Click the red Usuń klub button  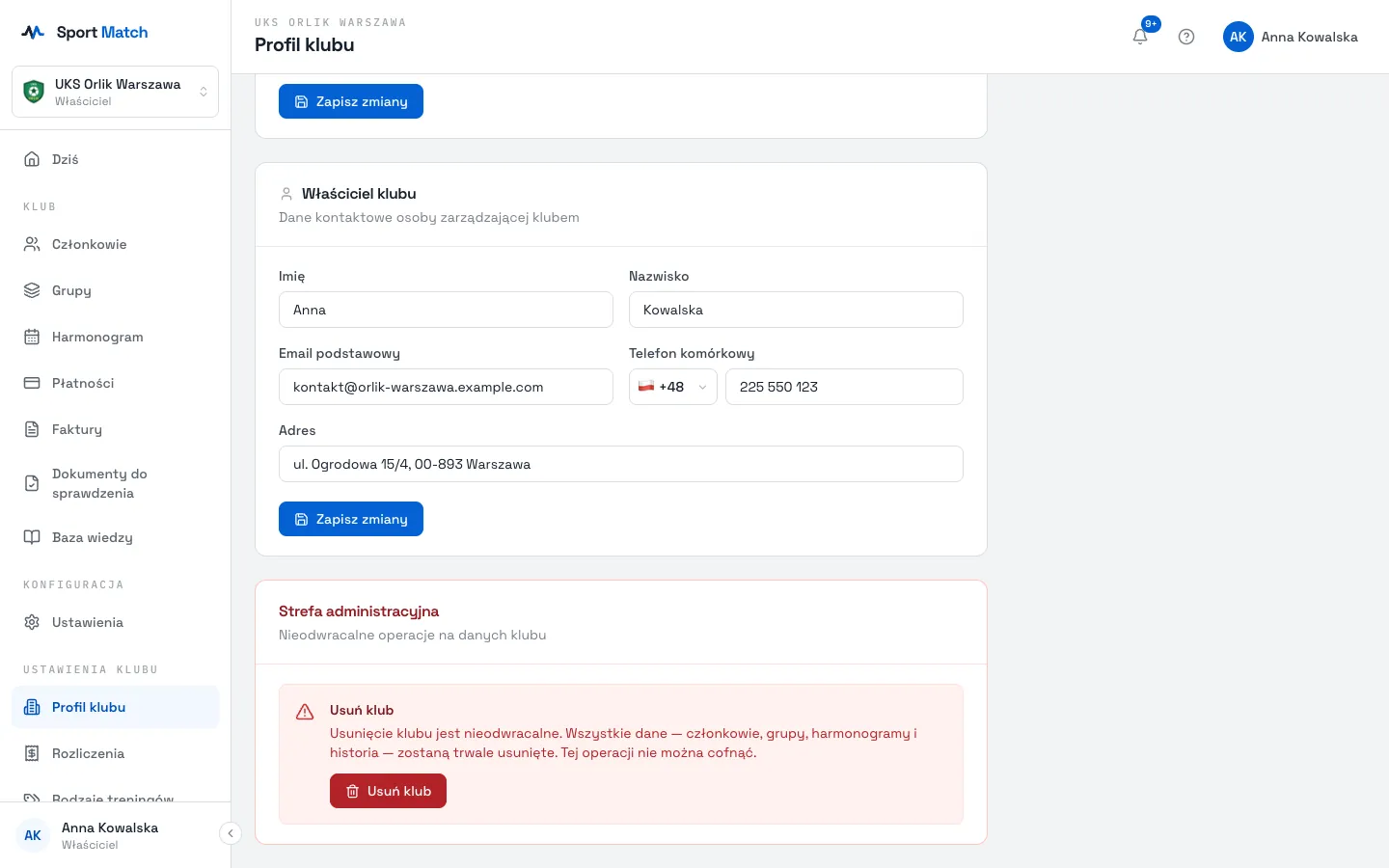[388, 791]
